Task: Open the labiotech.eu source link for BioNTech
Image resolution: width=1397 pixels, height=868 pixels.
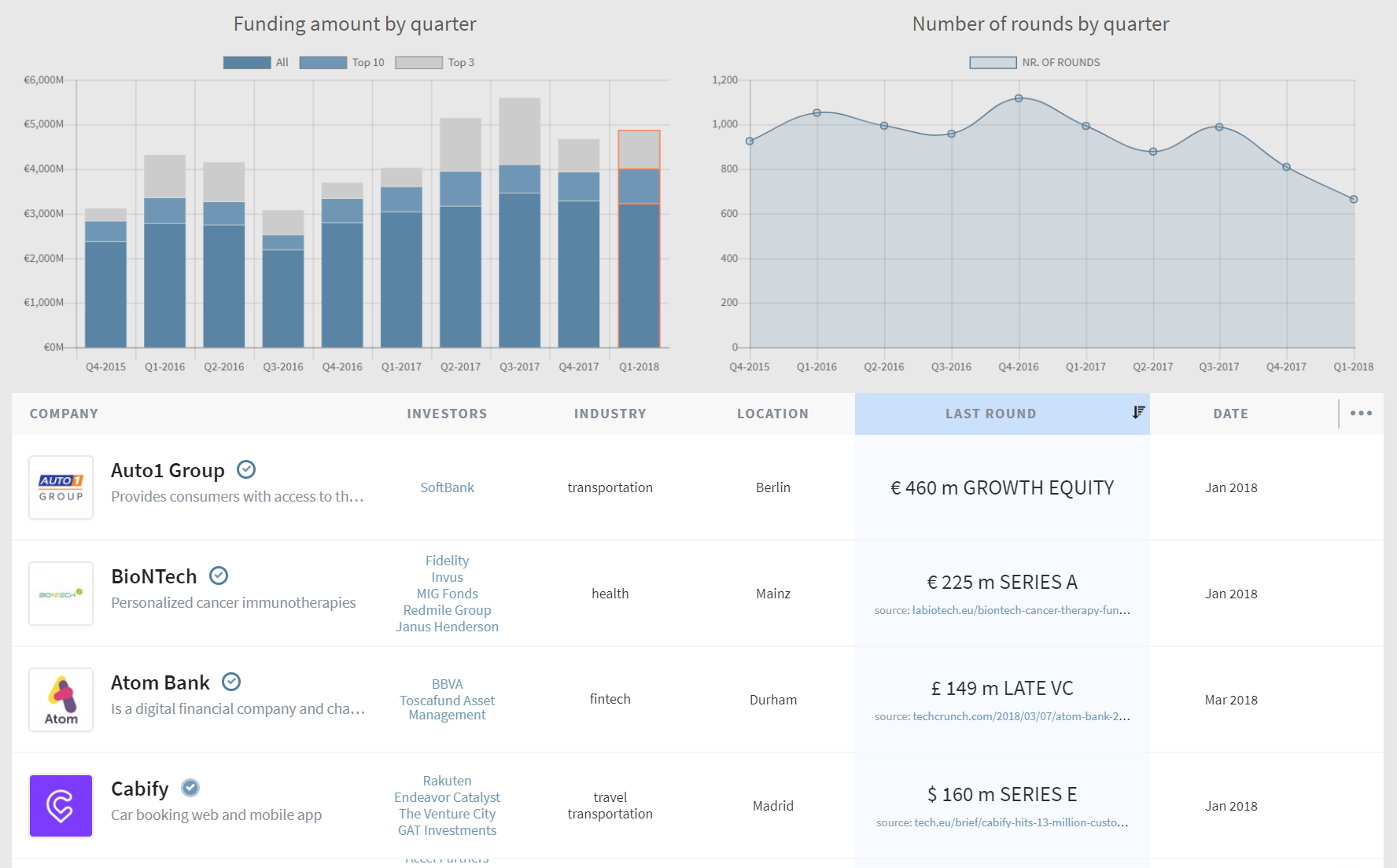Action: [1021, 610]
